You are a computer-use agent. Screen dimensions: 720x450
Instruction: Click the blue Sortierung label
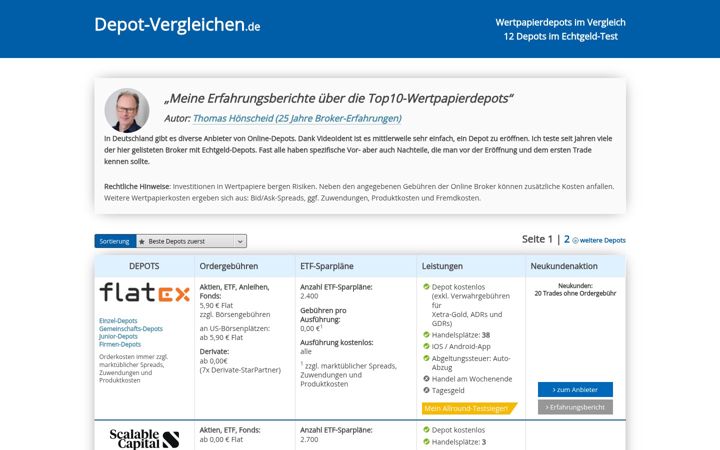point(115,241)
